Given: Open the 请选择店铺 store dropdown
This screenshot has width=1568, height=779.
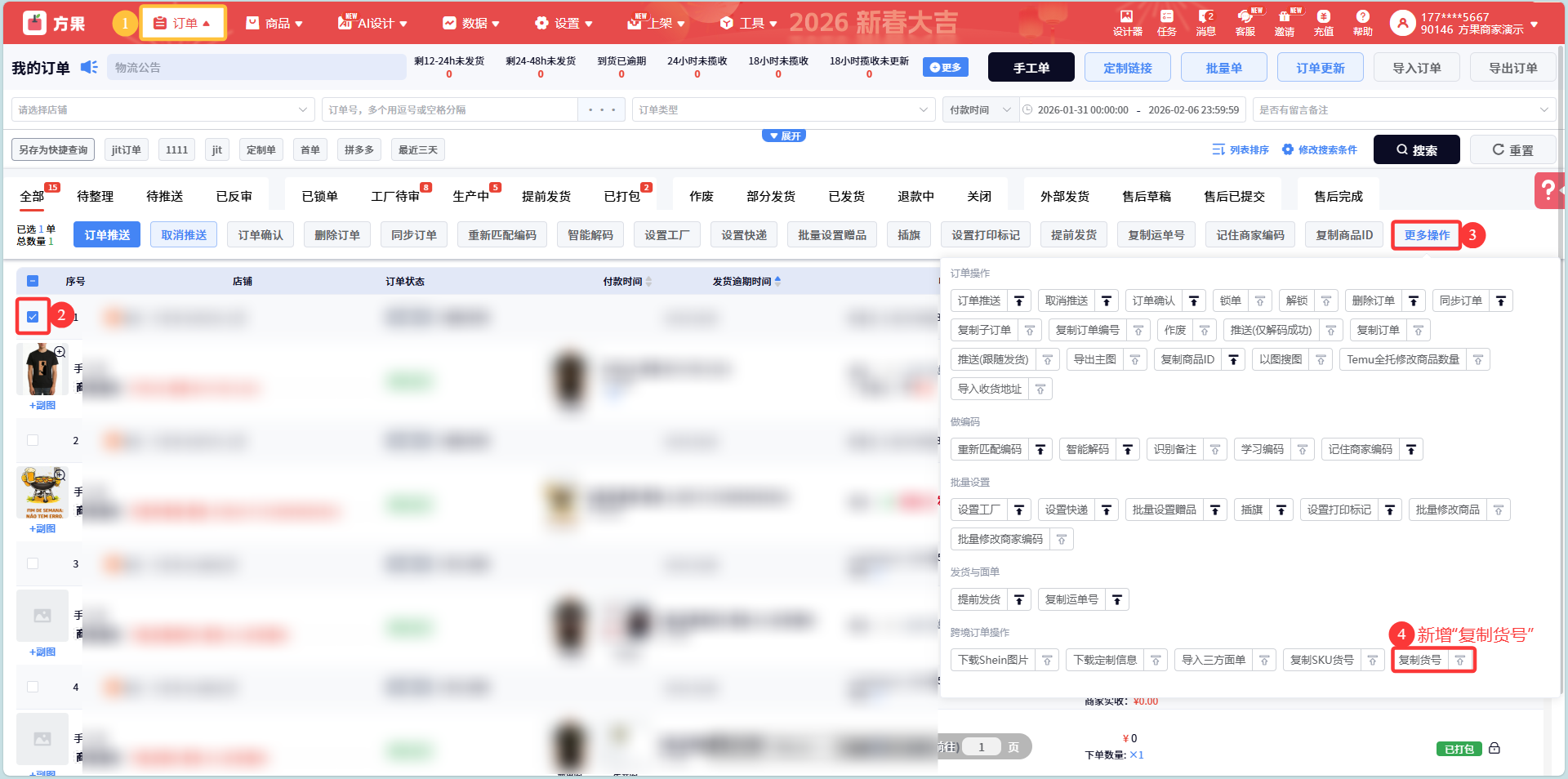Looking at the screenshot, I should pos(163,109).
